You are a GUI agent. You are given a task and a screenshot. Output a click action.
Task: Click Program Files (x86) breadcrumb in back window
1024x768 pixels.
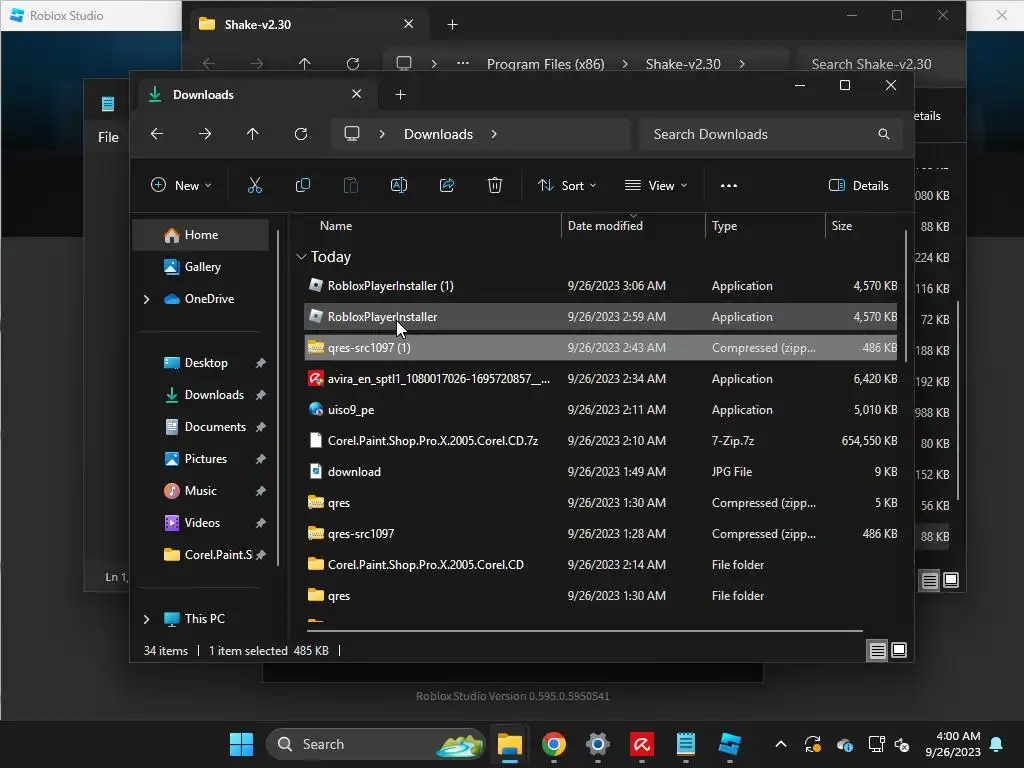545,64
